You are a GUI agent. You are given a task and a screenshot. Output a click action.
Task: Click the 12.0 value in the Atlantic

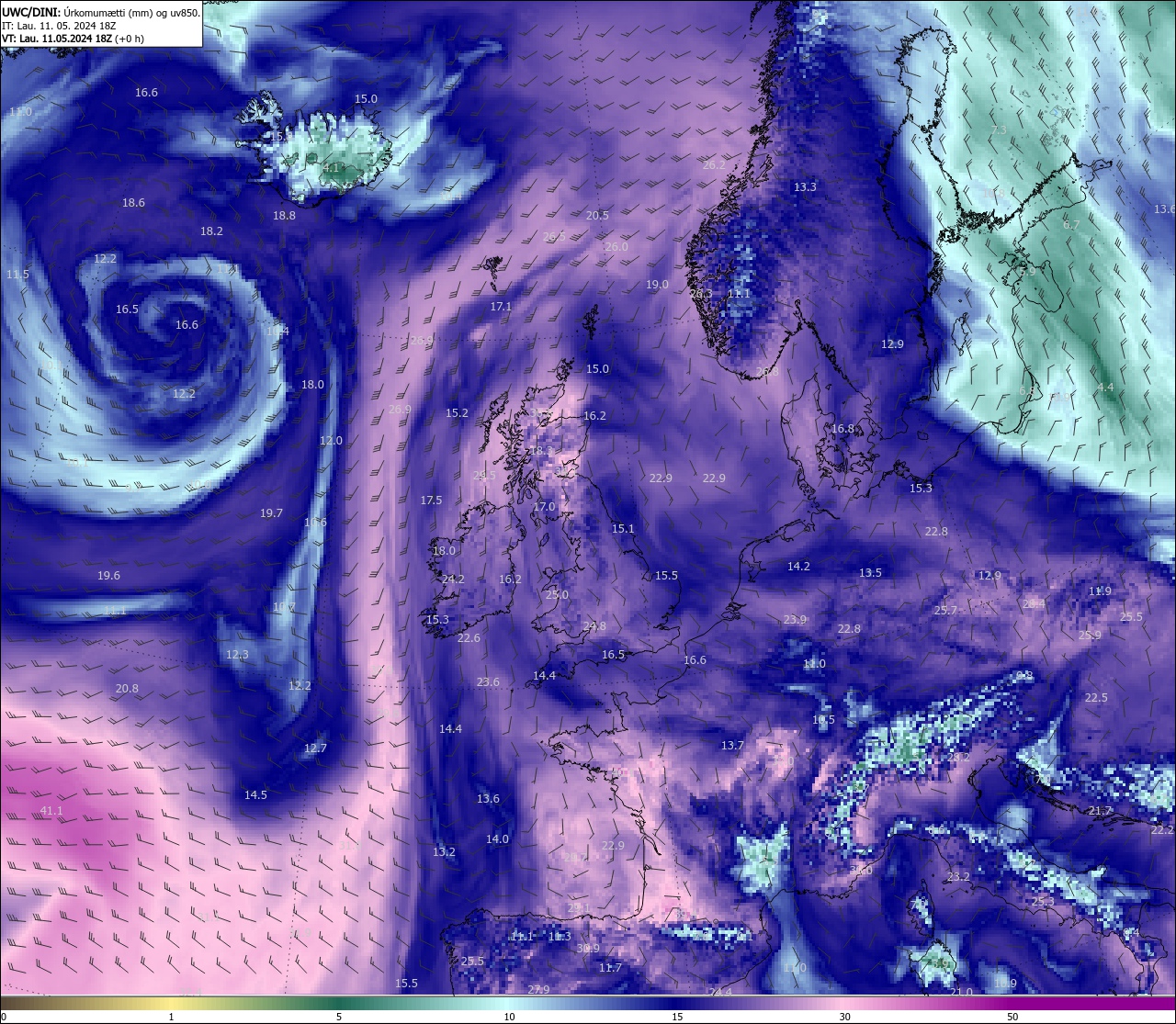click(x=331, y=441)
